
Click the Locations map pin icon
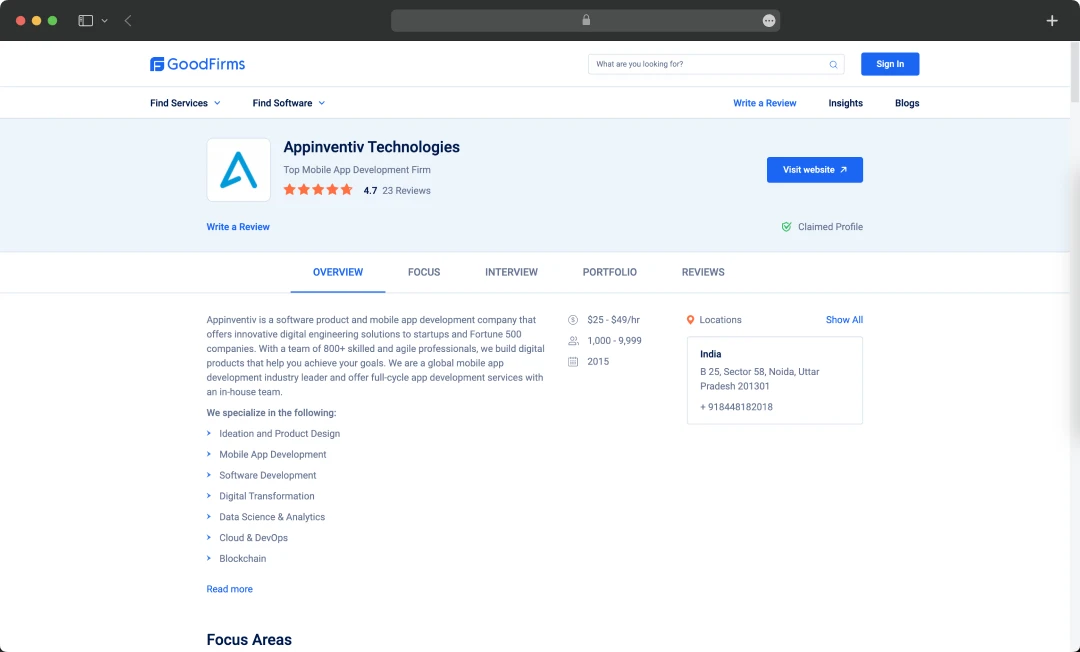click(x=690, y=319)
